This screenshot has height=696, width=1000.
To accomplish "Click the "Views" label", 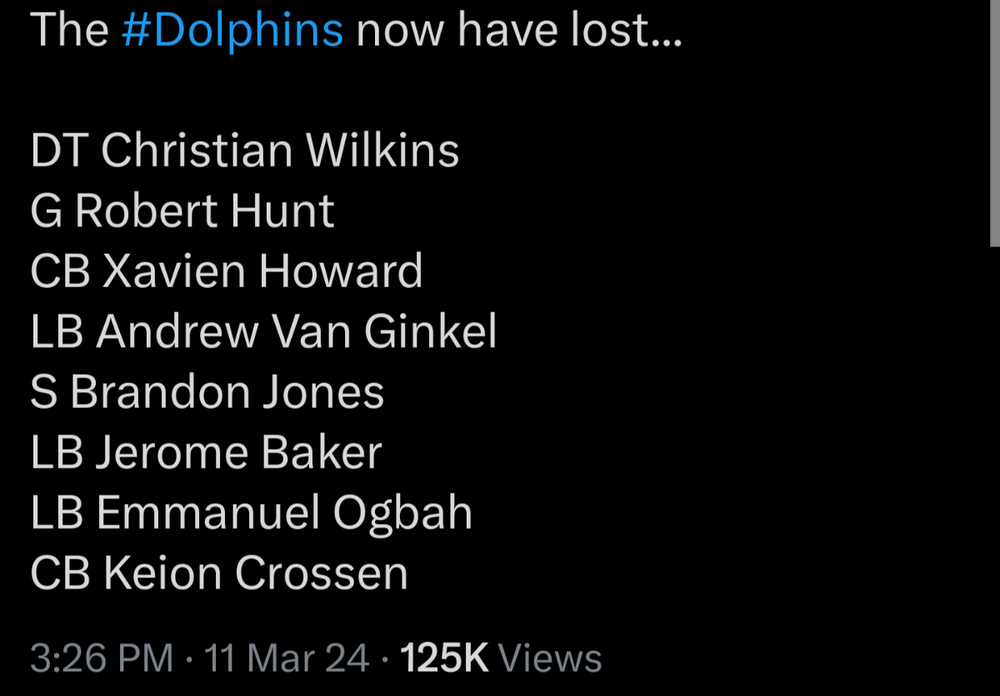I will (x=550, y=658).
